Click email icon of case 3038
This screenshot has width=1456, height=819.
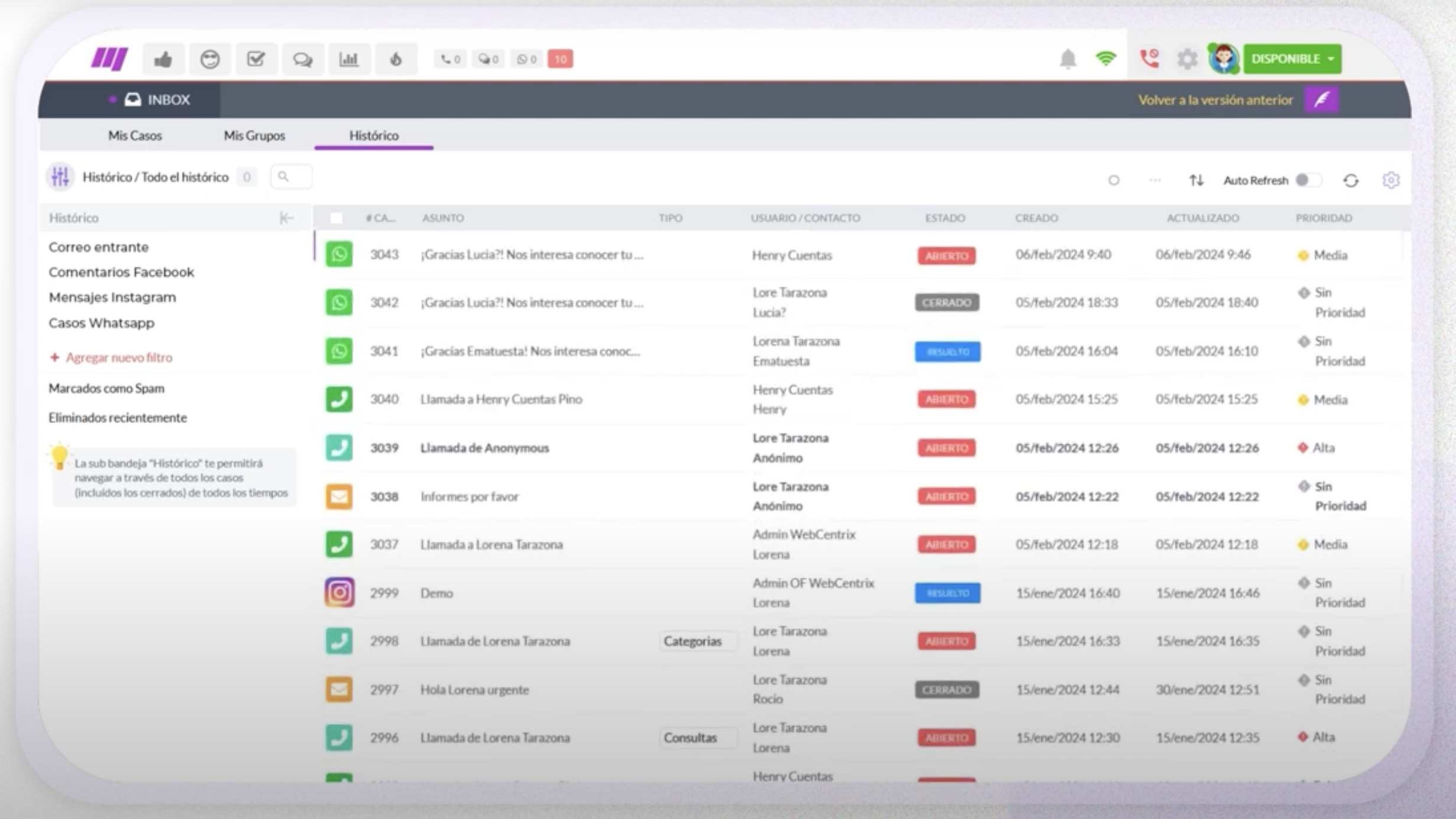339,496
